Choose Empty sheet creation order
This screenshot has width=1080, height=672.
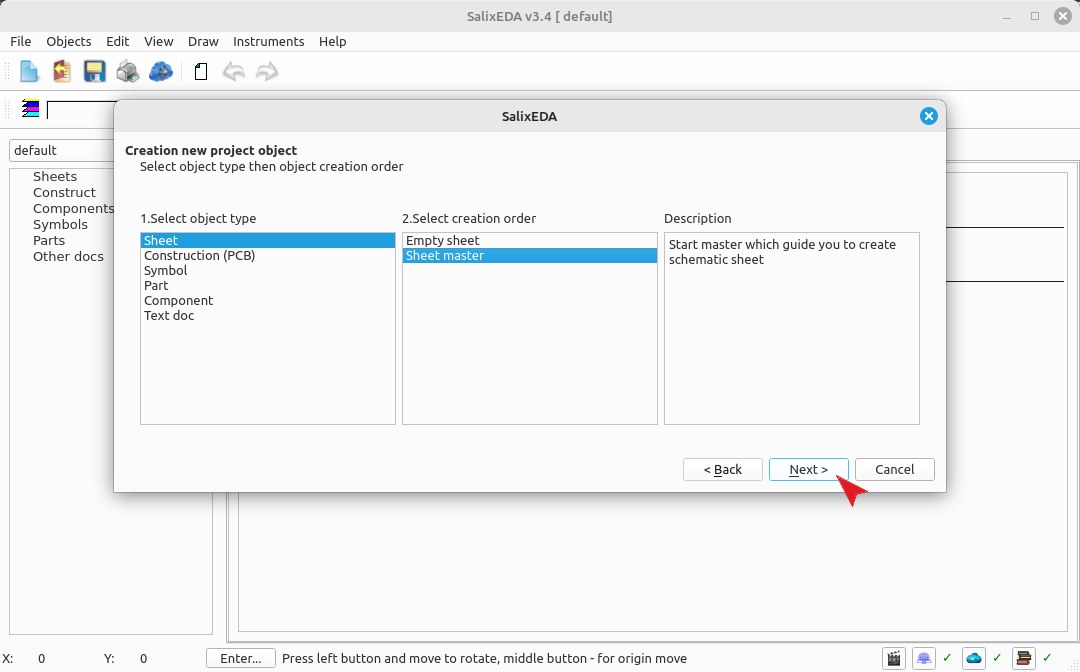pos(530,240)
